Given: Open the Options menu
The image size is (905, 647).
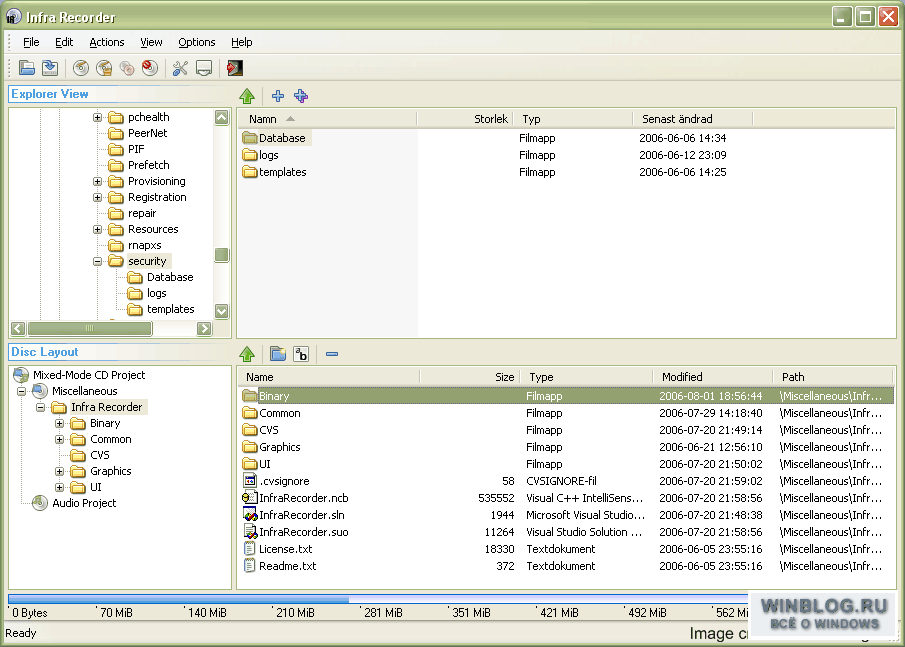Looking at the screenshot, I should coord(196,42).
